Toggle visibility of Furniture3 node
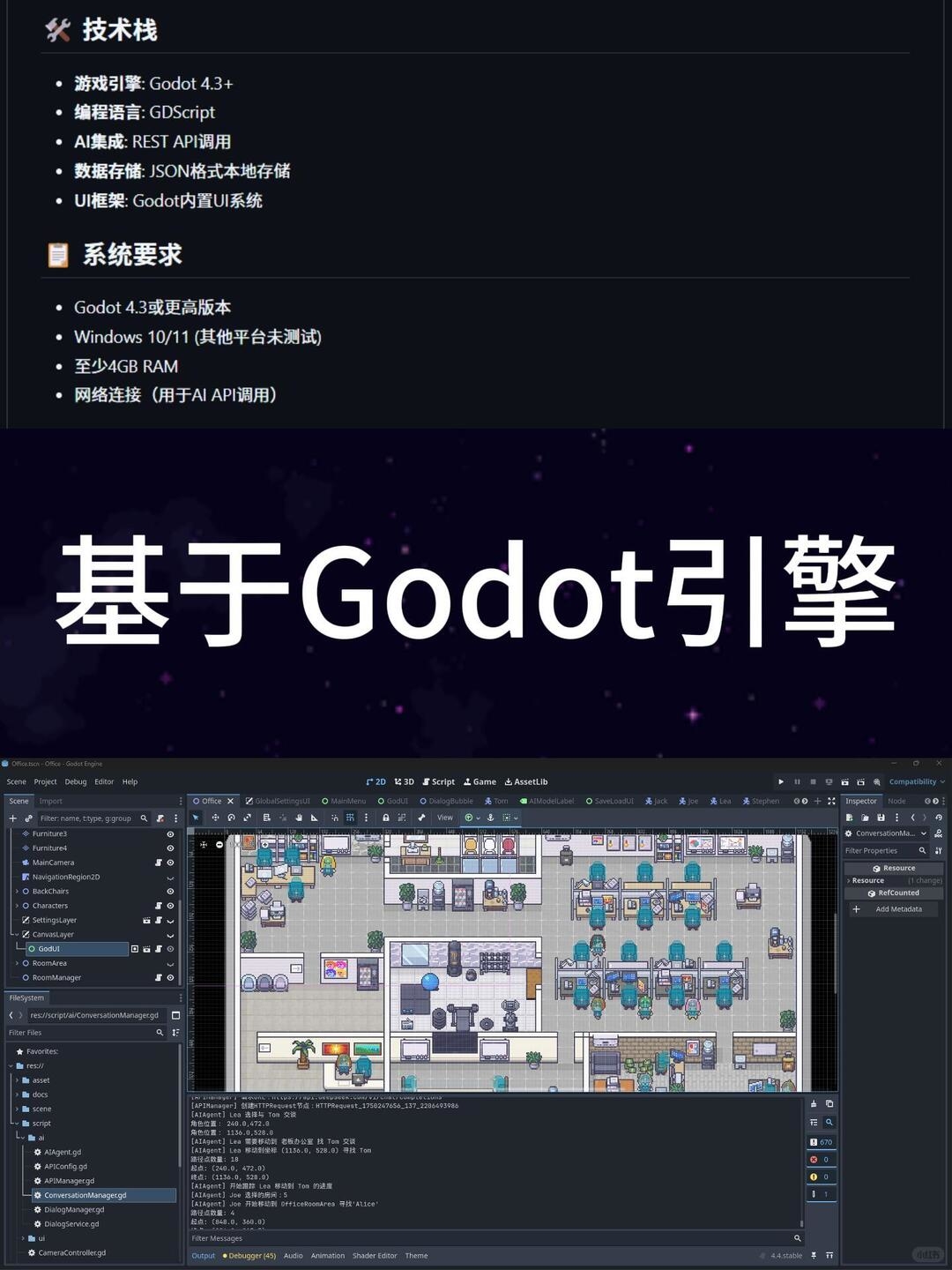The image size is (952, 1270). (x=170, y=833)
